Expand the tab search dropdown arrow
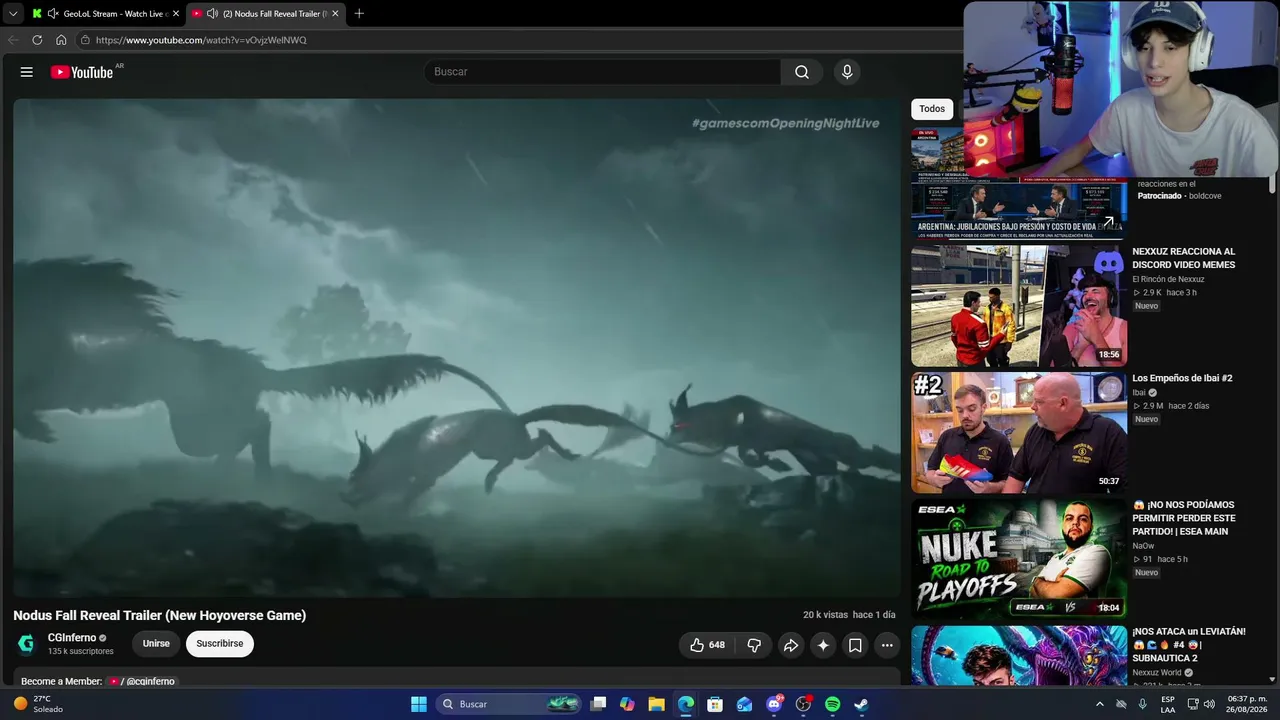Screen dimensions: 1280x720 pos(13,14)
